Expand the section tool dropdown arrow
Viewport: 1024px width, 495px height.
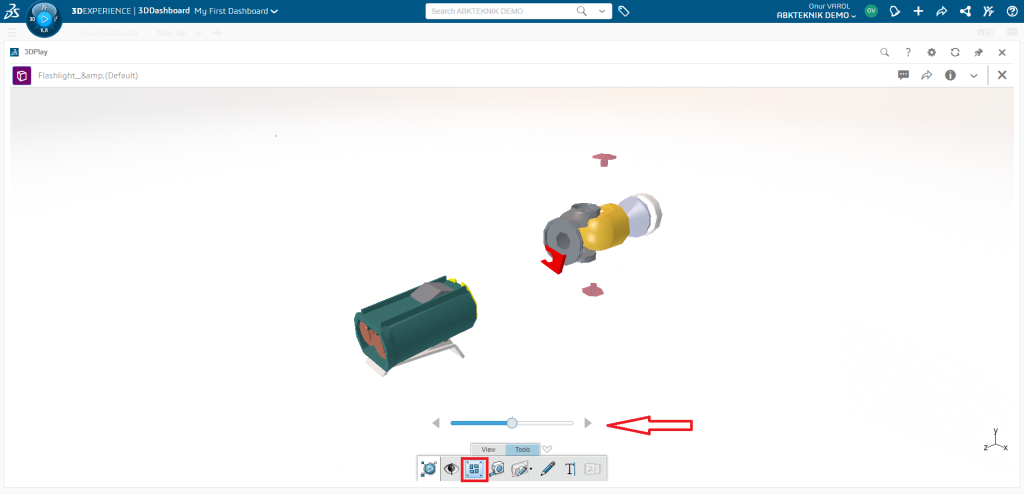[x=530, y=469]
